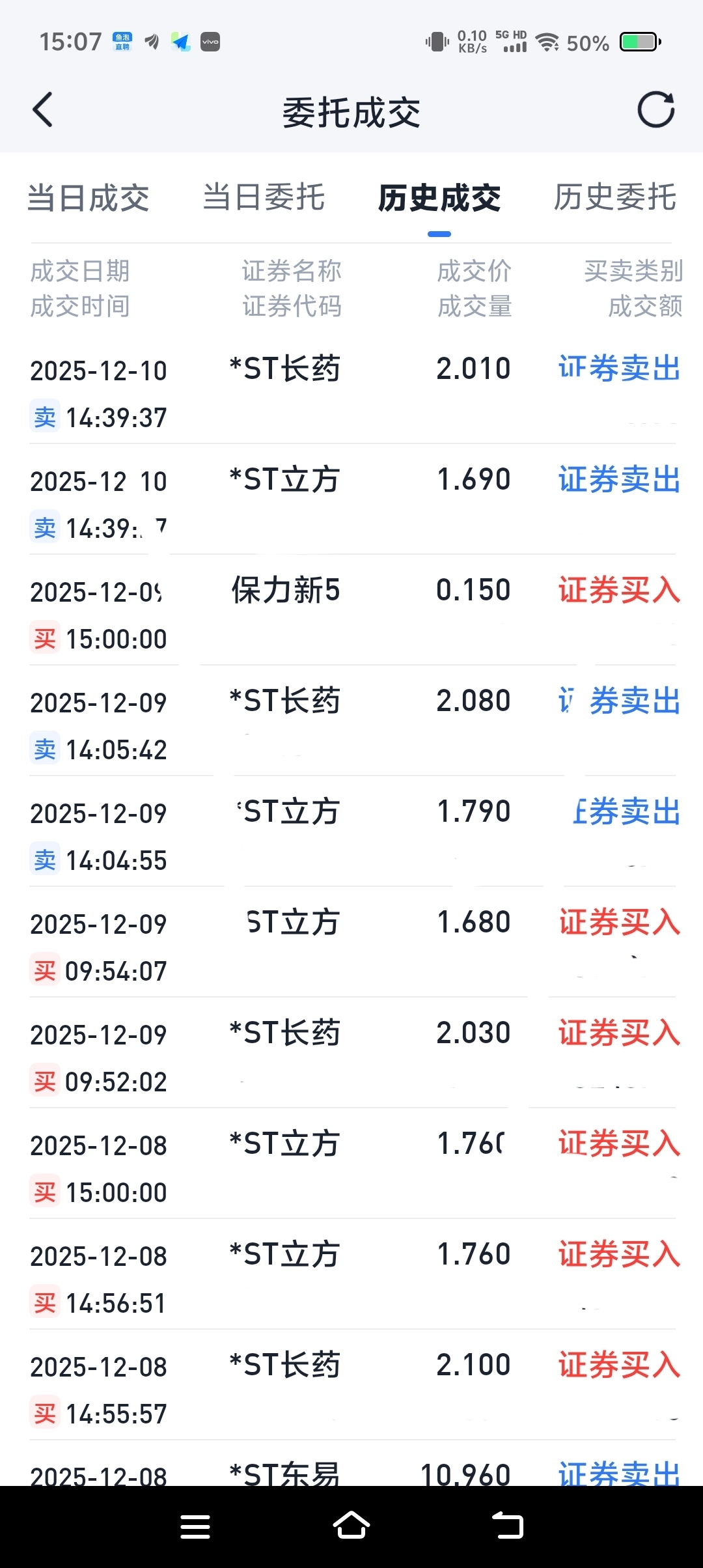This screenshot has width=703, height=1568.
Task: Tap the 买 badge at 09:54:07
Action: [45, 970]
